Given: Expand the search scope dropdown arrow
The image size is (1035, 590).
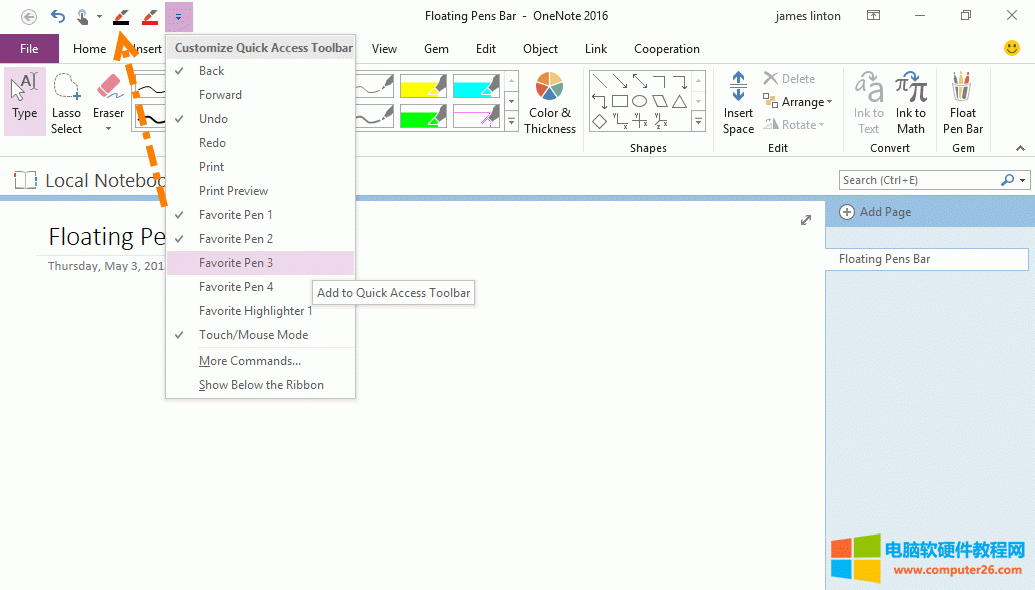Looking at the screenshot, I should pos(1023,181).
